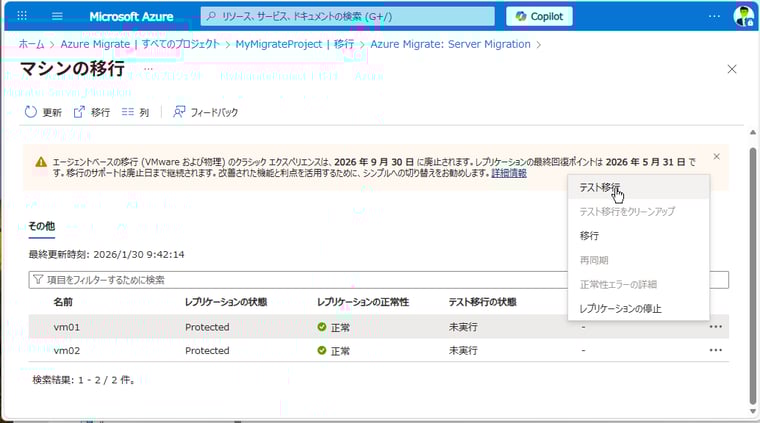Open the ellipsis actions for vm01
Viewport: 760px width, 423px height.
[715, 327]
